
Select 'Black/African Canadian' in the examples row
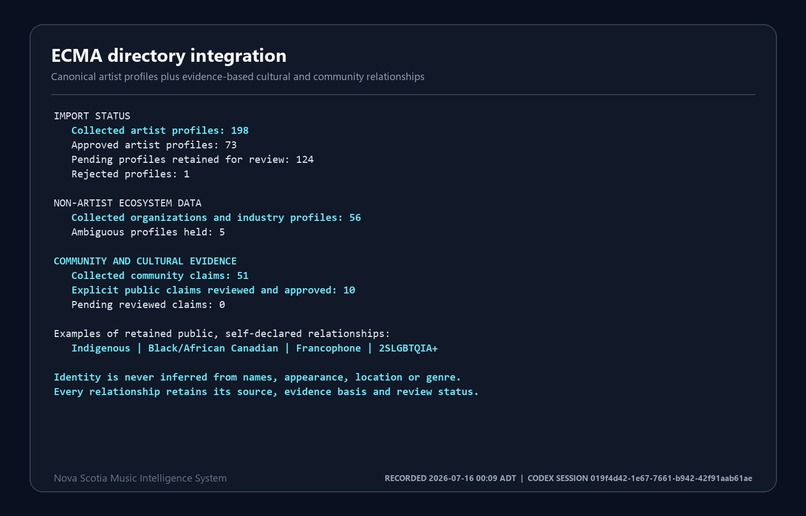tap(213, 348)
